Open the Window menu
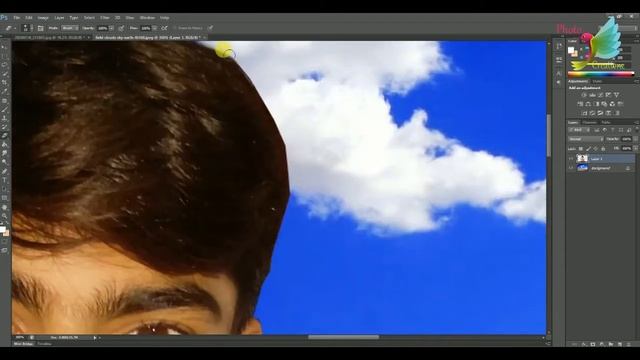 147,18
